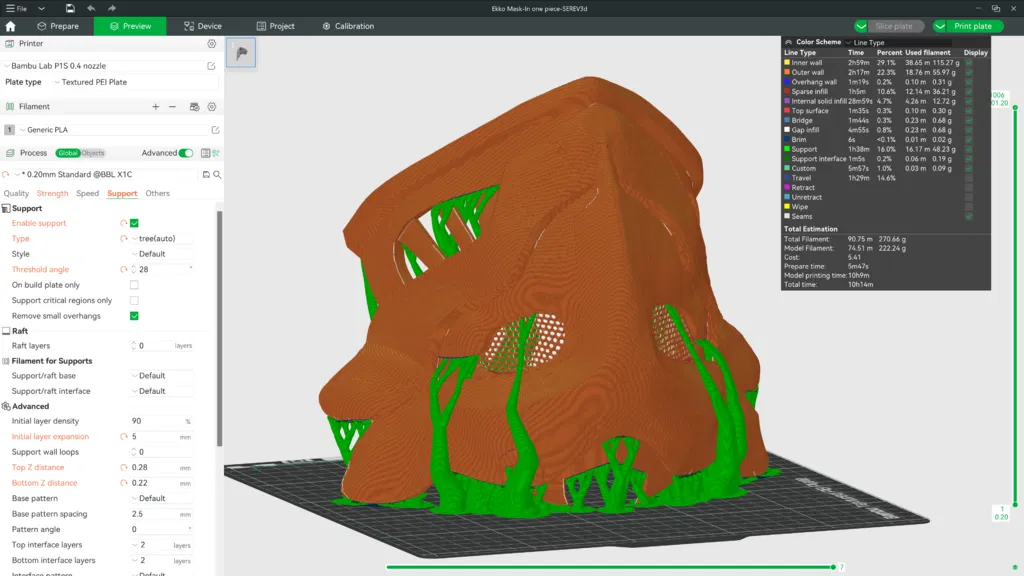Add a filament with plus icon

[x=155, y=106]
